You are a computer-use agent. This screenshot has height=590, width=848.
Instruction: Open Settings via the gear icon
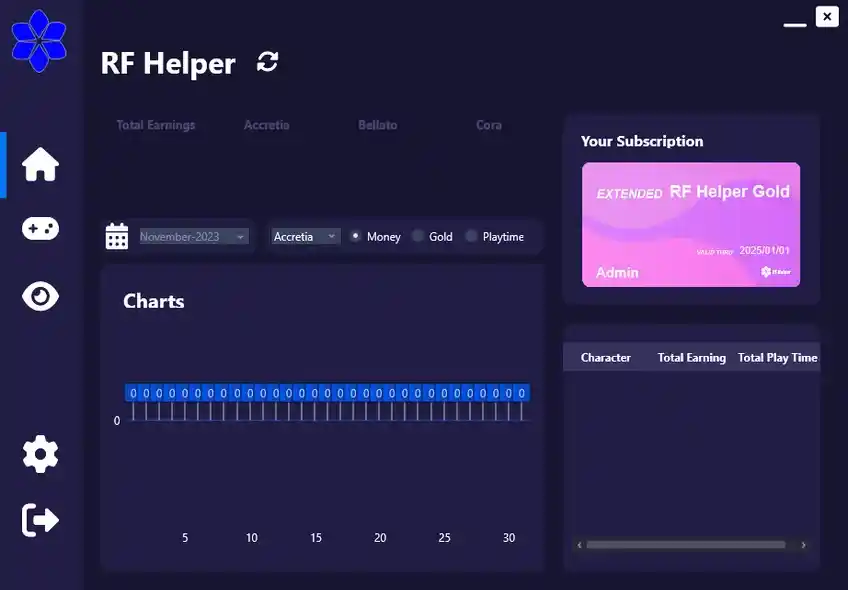click(x=39, y=454)
